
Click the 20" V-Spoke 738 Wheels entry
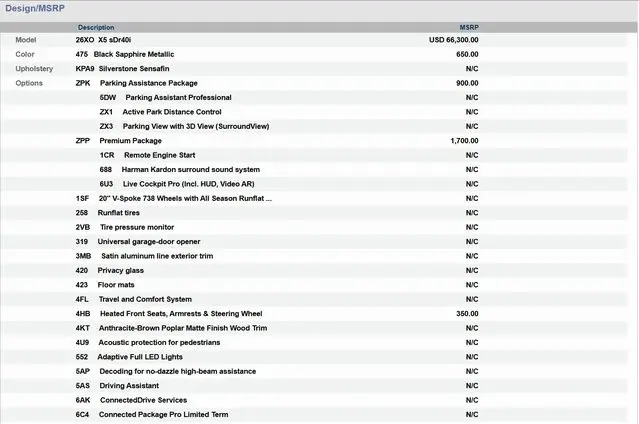click(x=185, y=199)
